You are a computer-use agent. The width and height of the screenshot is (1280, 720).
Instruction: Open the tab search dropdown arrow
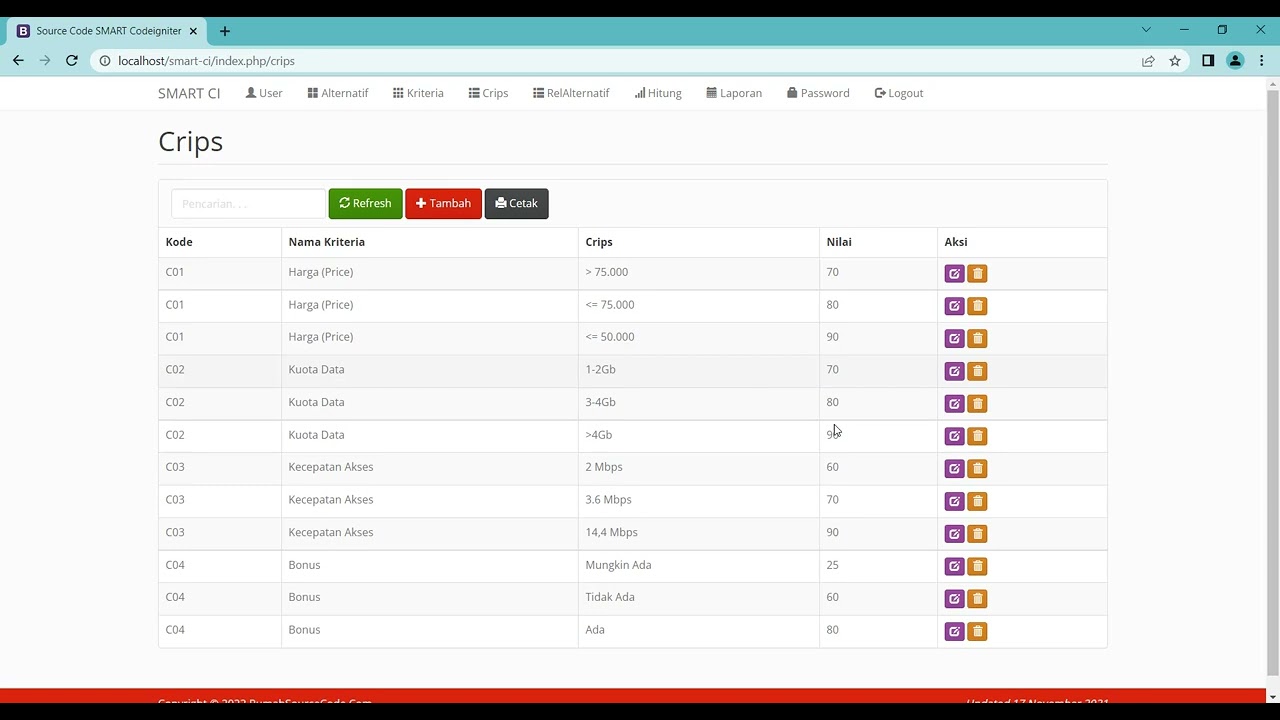pos(1146,30)
